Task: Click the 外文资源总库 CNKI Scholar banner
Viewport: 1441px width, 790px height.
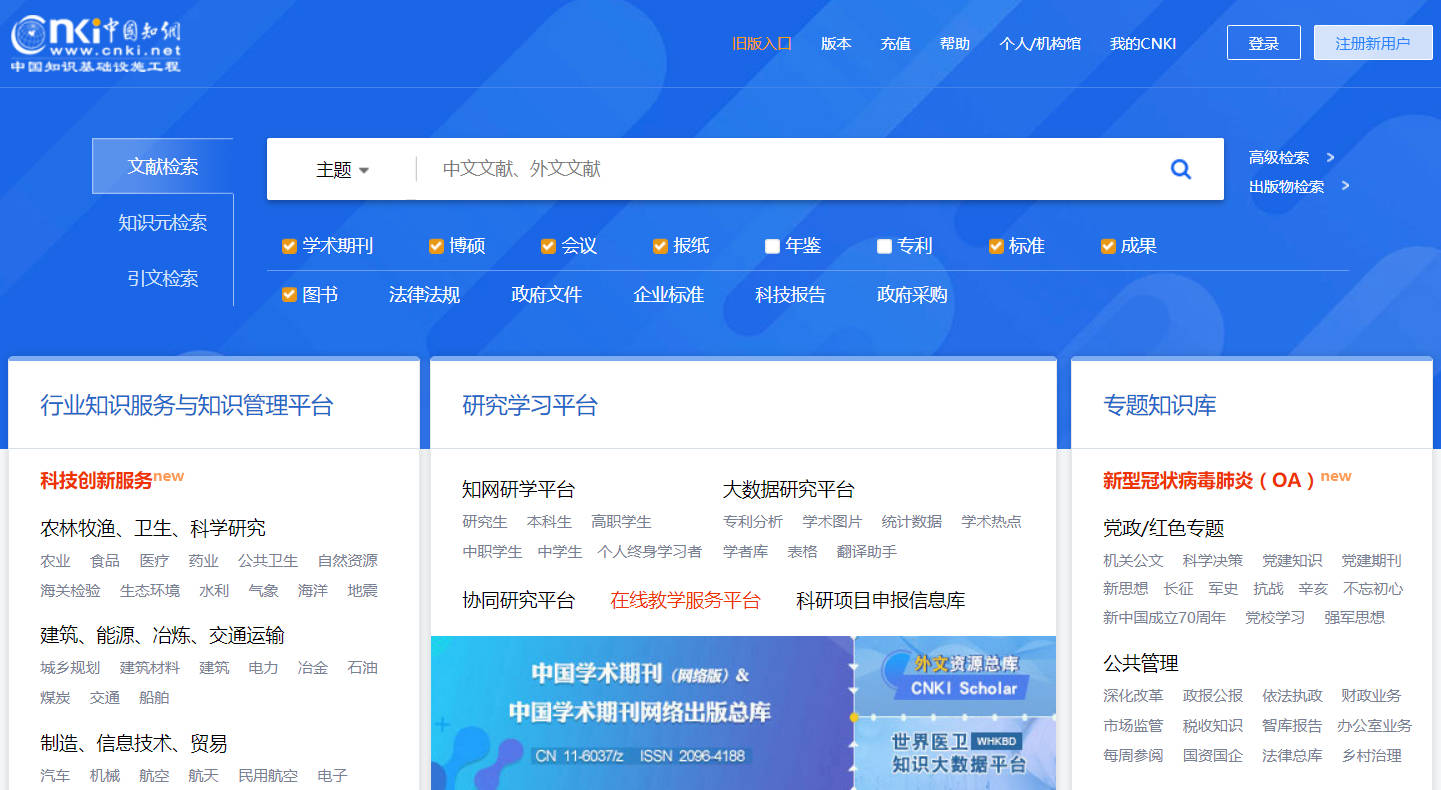Action: click(x=956, y=676)
